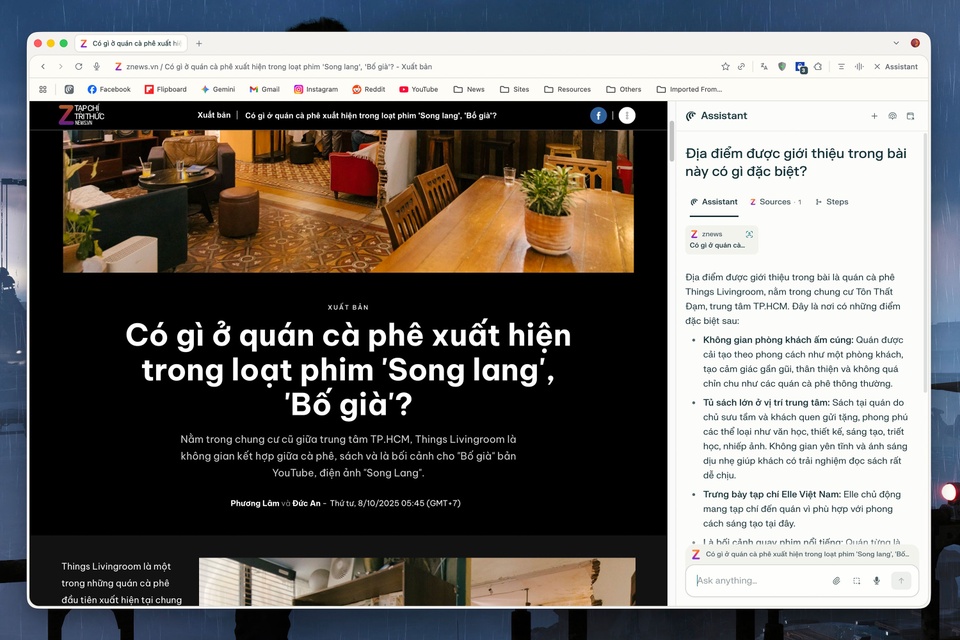
Task: Switch to the Steps tab
Action: (x=832, y=202)
